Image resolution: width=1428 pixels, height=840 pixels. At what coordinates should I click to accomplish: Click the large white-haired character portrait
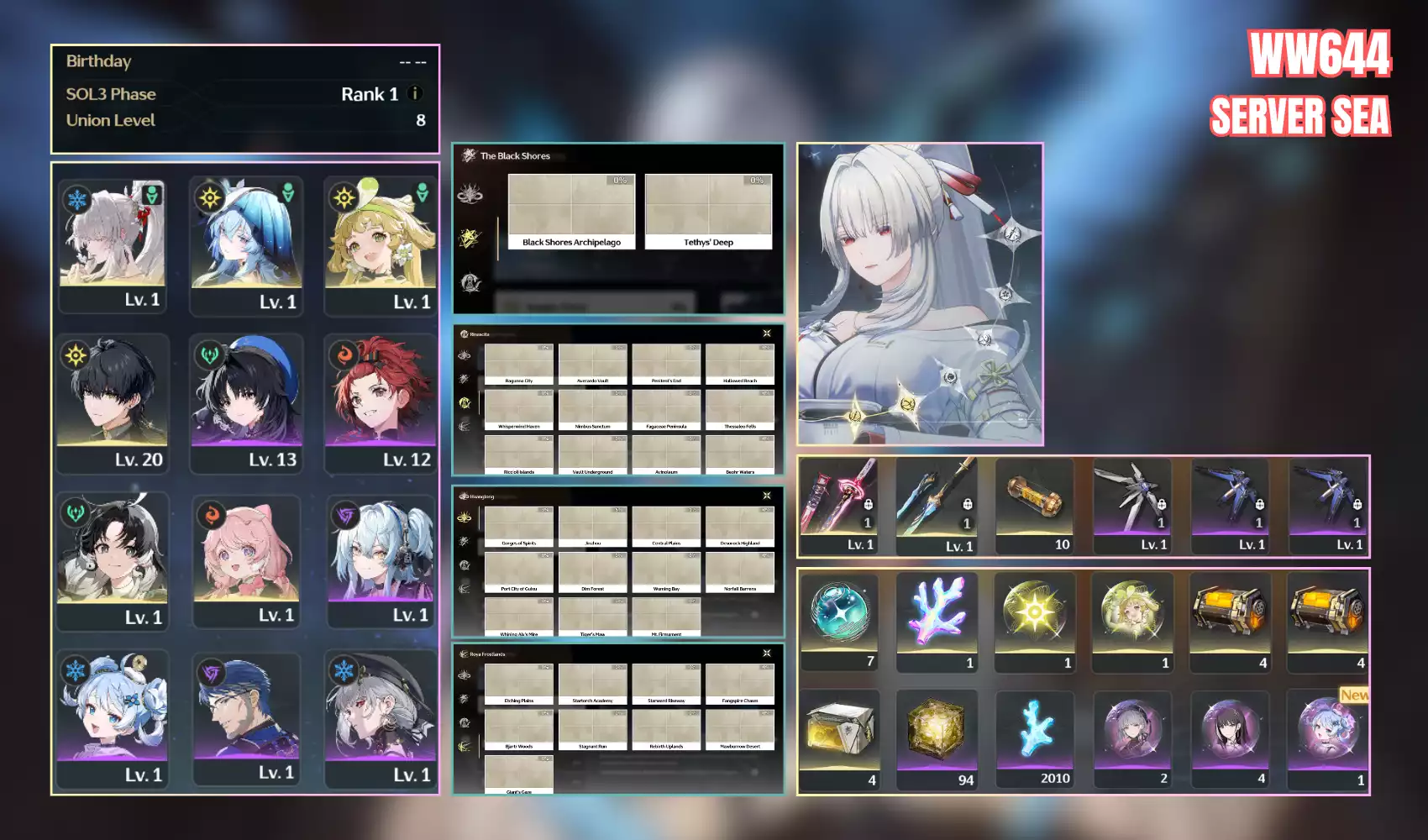pyautogui.click(x=920, y=294)
